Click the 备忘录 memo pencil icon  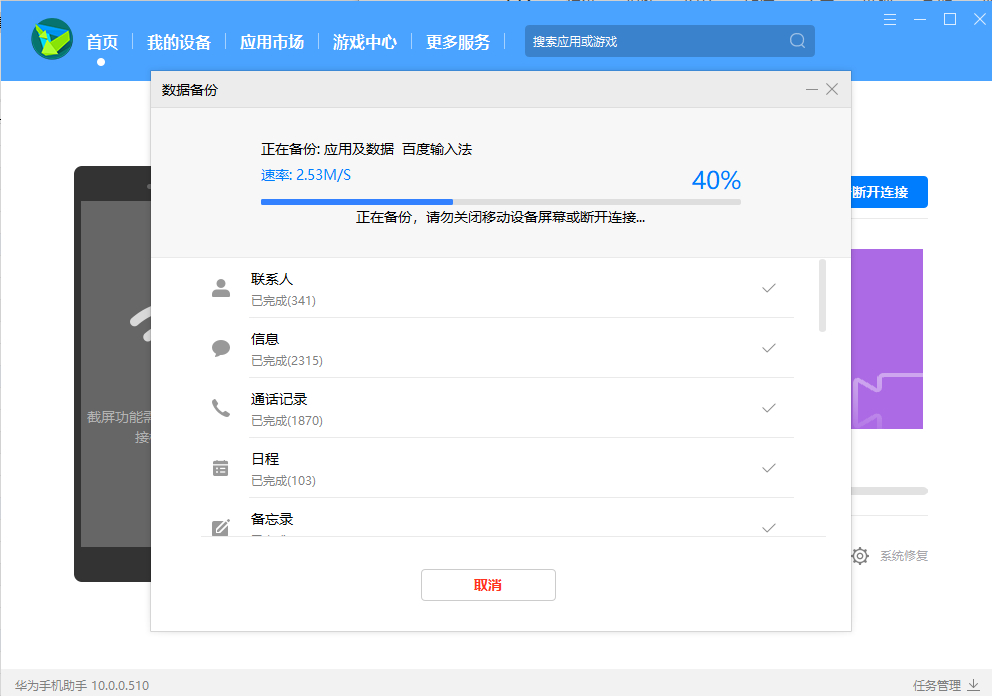coord(221,526)
